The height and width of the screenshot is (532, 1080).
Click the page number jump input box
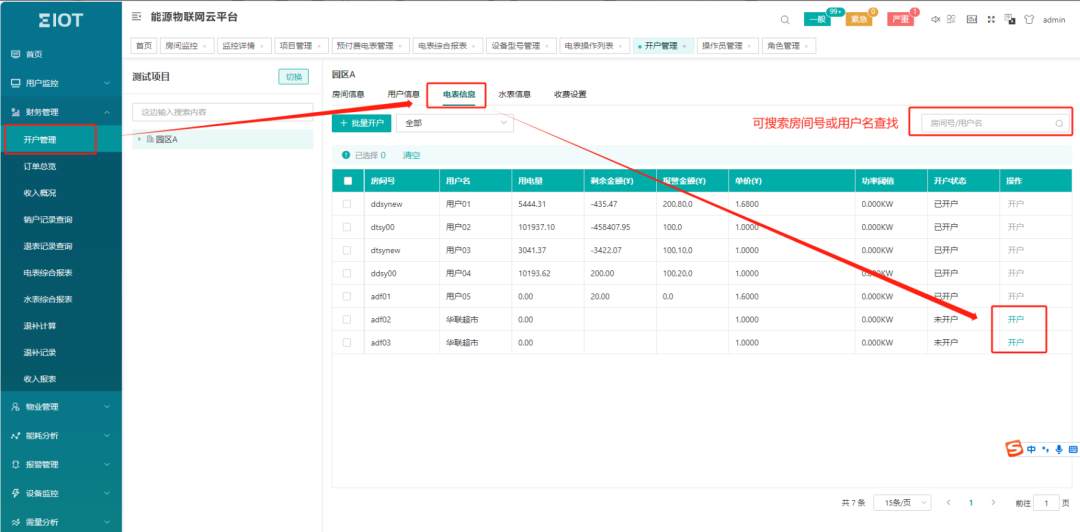[x=1047, y=503]
